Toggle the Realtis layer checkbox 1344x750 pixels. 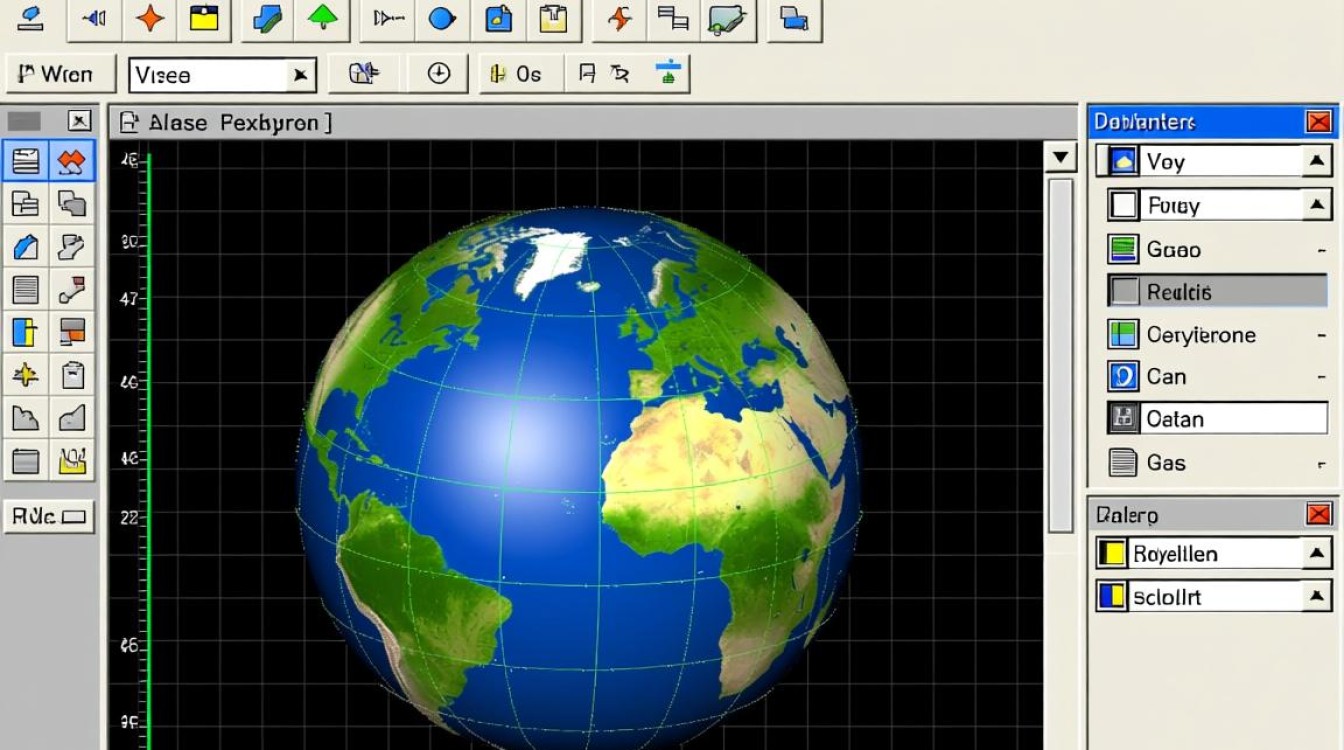[x=1125, y=291]
